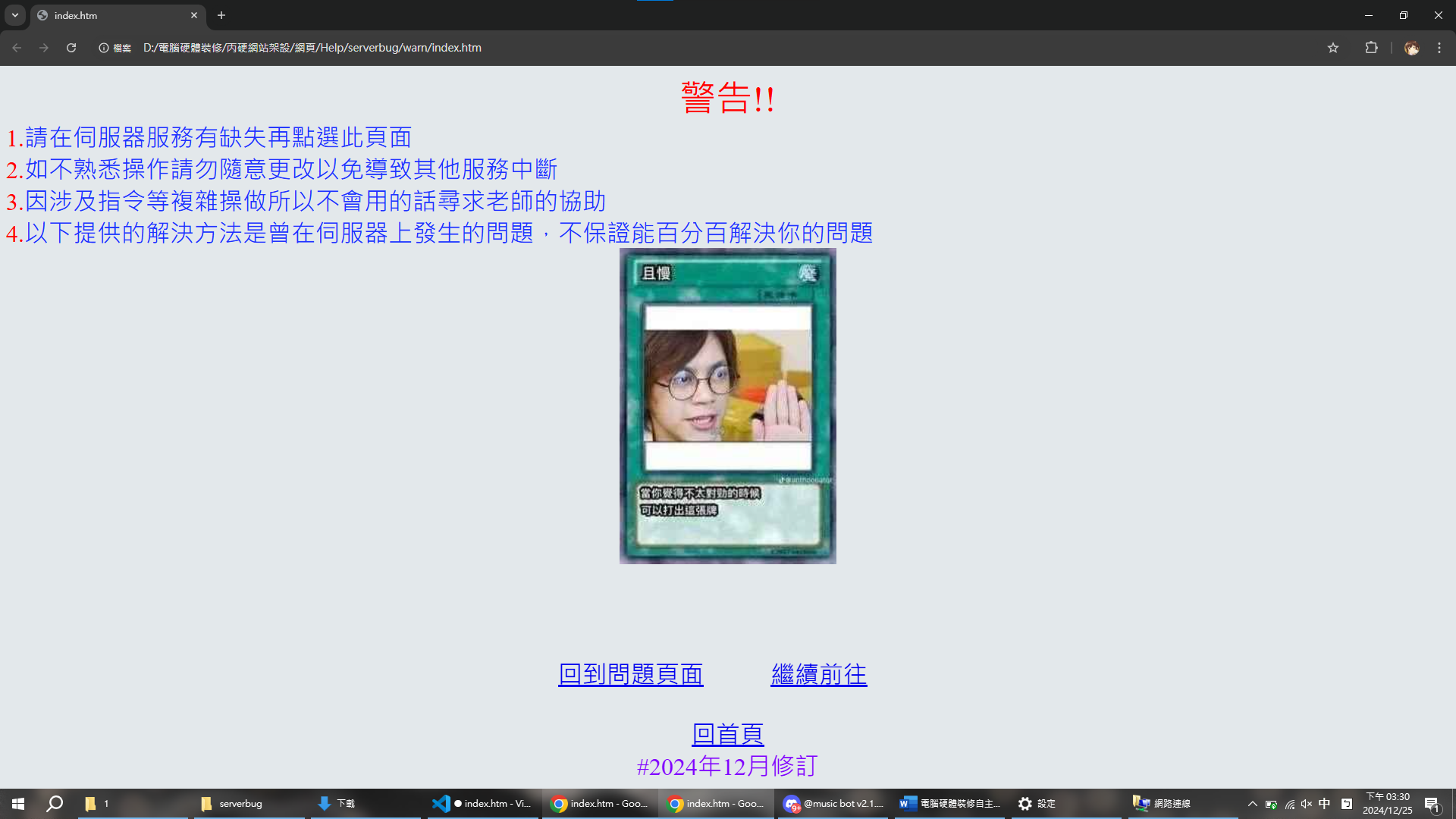The width and height of the screenshot is (1456, 819).
Task: Click the network Wi-Fi tray icon
Action: pyautogui.click(x=1290, y=804)
